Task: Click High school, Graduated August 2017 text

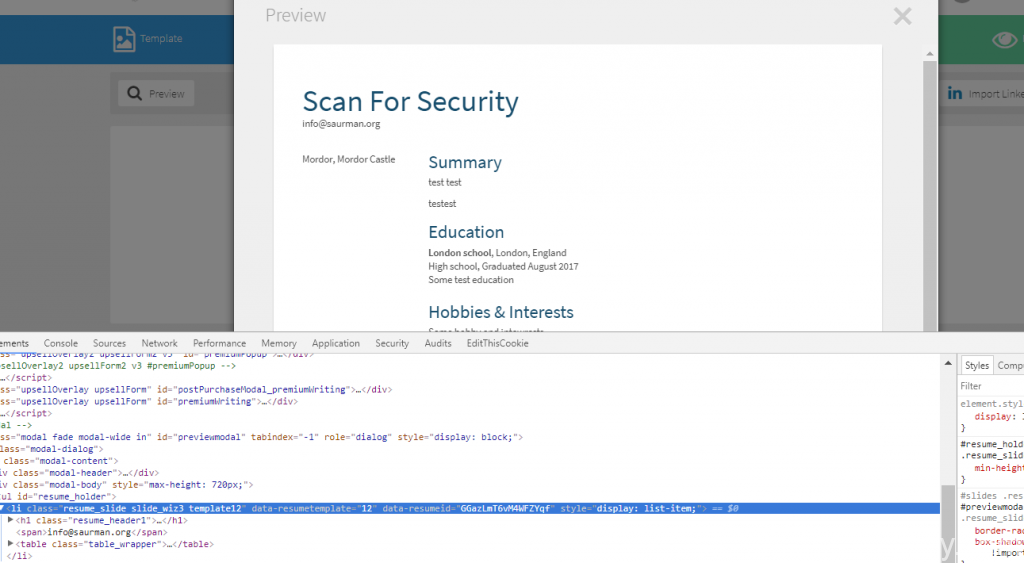Action: pos(504,266)
